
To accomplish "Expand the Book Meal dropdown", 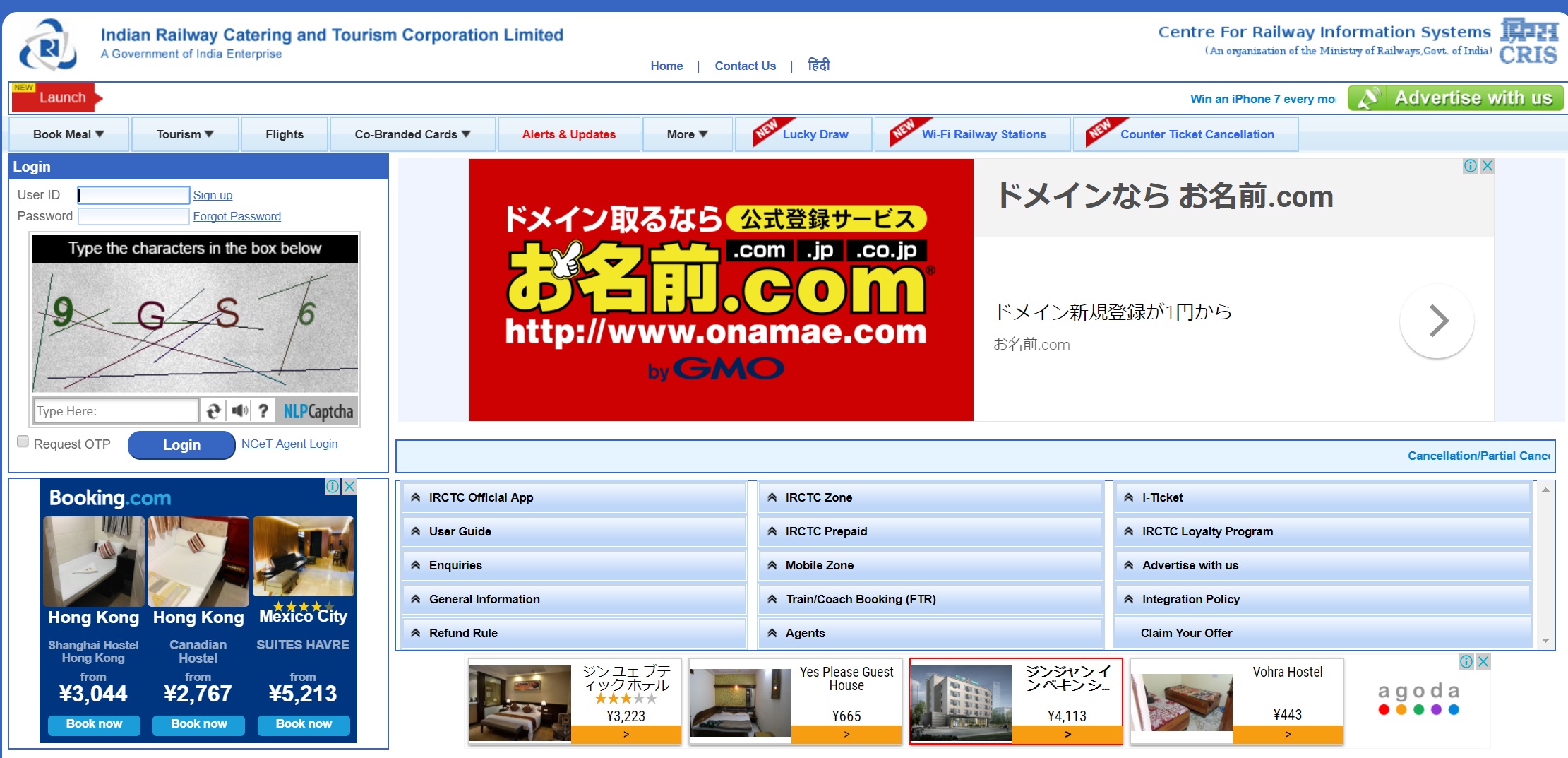I will click(68, 134).
